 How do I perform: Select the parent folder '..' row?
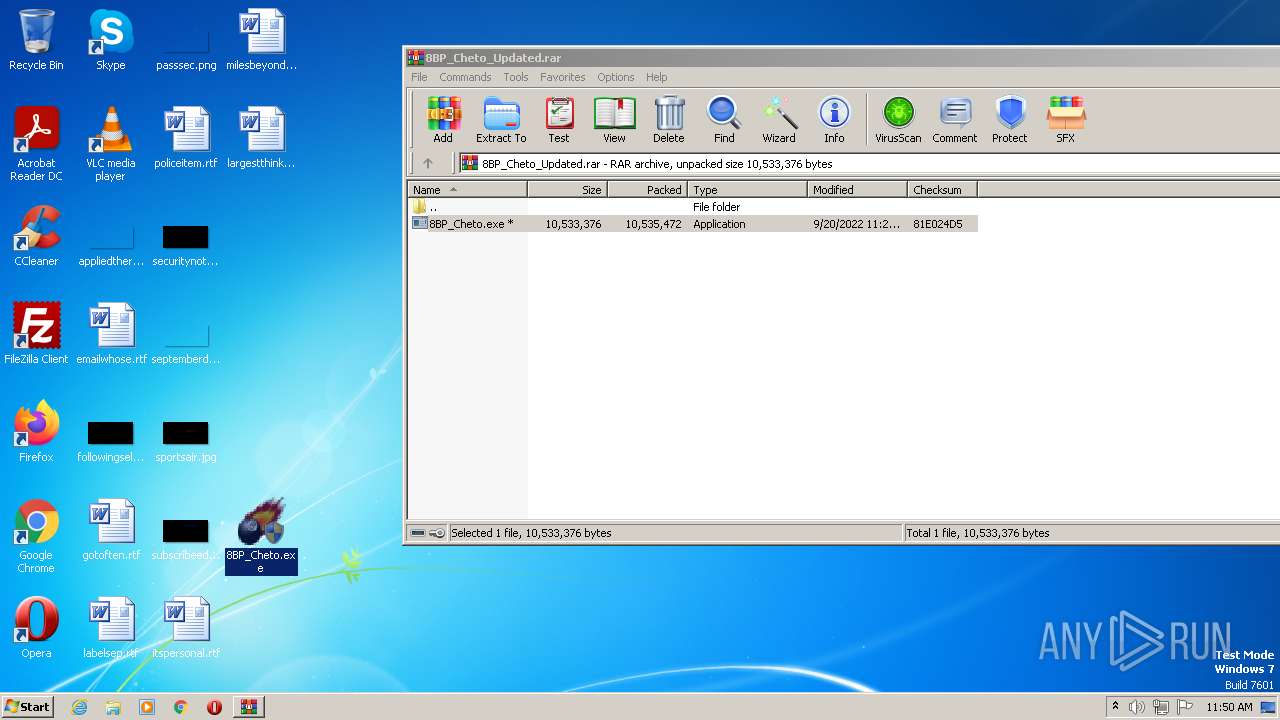coord(692,207)
